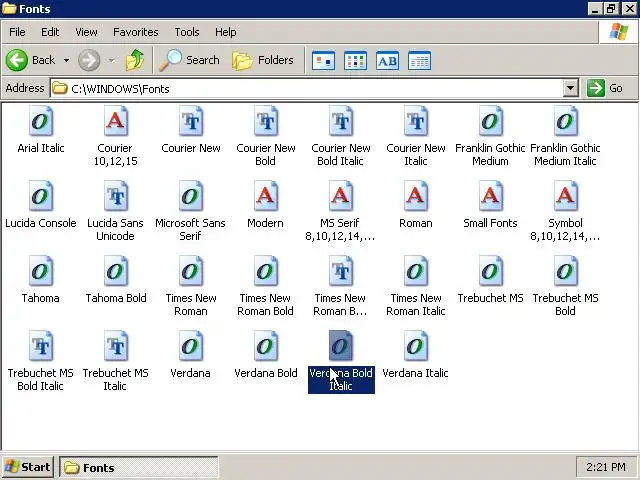Select the Courier New Bold Italic icon

coord(341,121)
